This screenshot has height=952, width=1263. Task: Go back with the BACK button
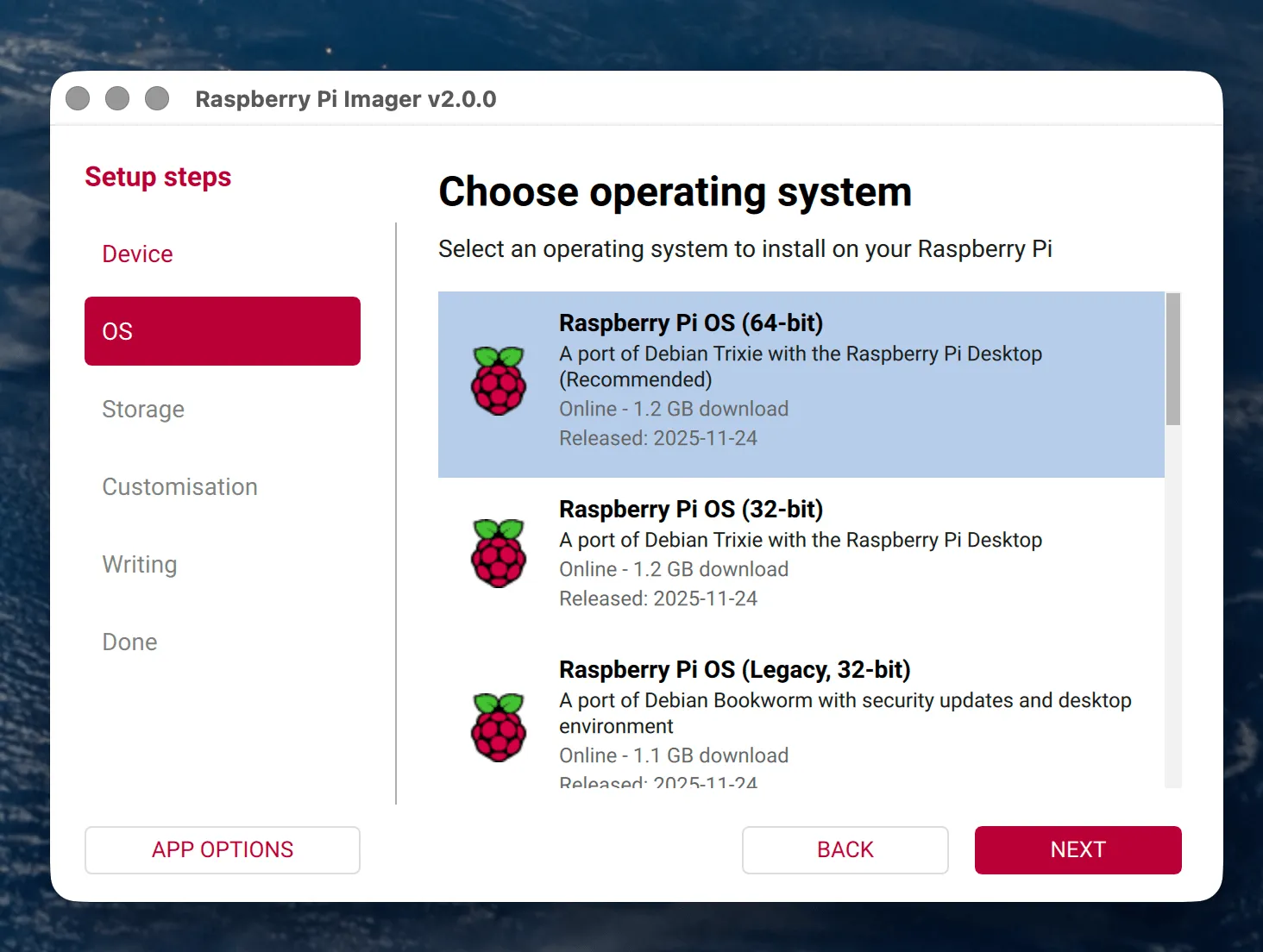click(845, 850)
